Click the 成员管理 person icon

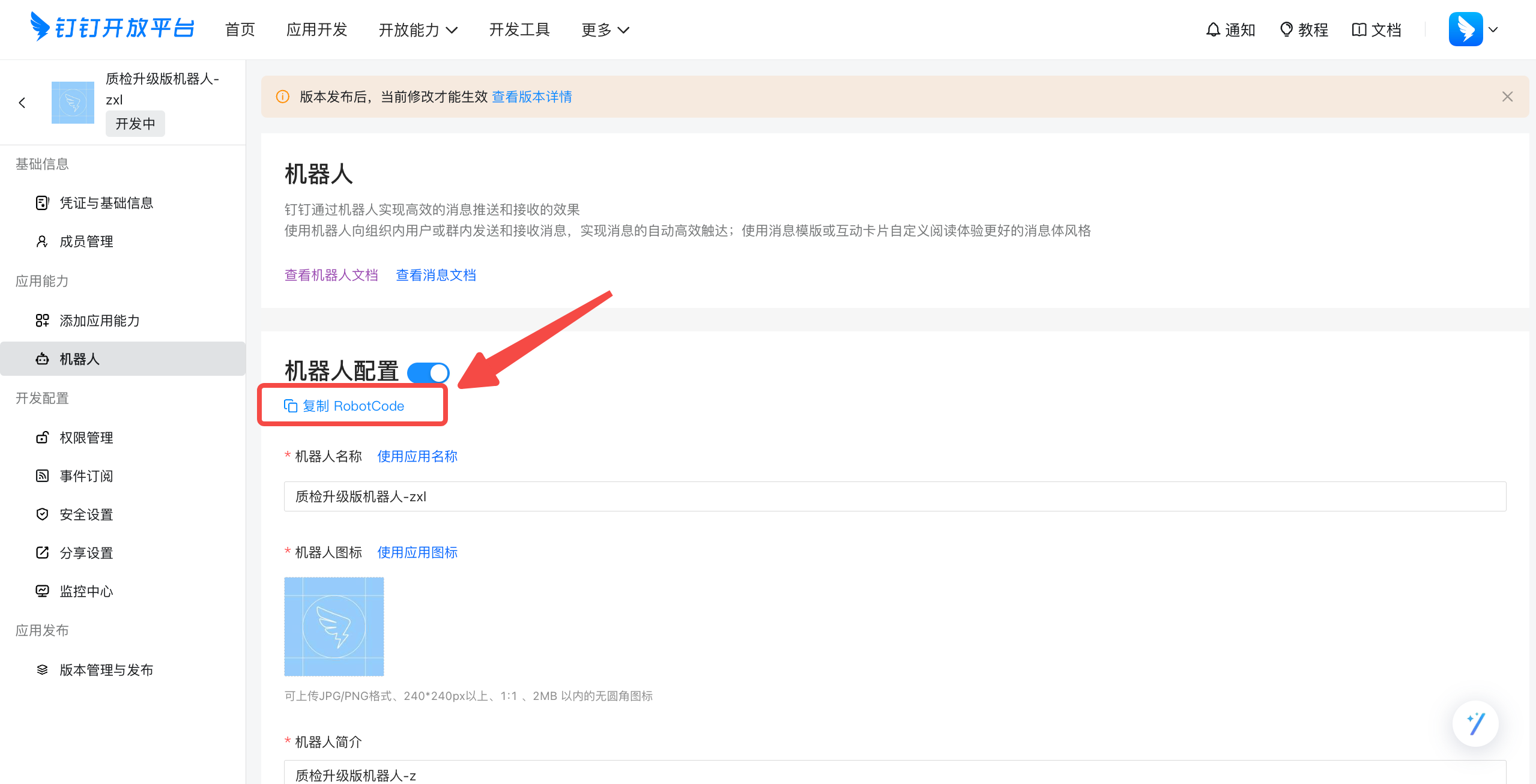[x=42, y=241]
